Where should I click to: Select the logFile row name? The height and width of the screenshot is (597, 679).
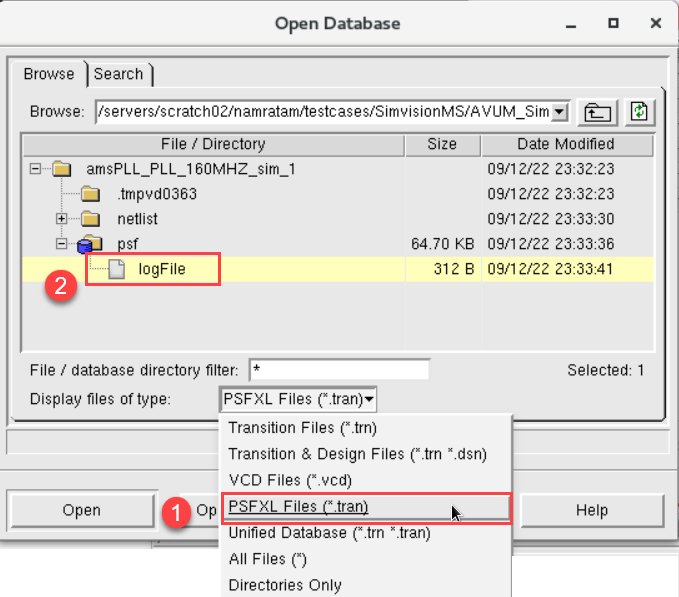[x=162, y=269]
